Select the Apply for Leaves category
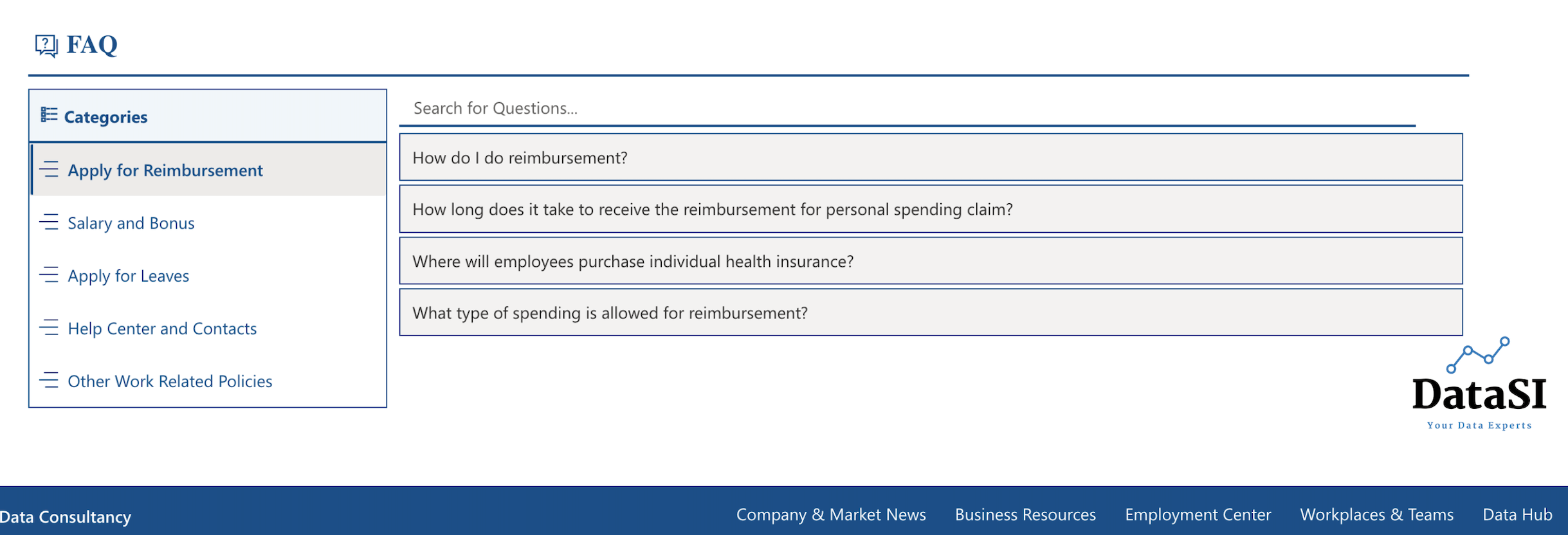This screenshot has width=1568, height=535. point(128,275)
